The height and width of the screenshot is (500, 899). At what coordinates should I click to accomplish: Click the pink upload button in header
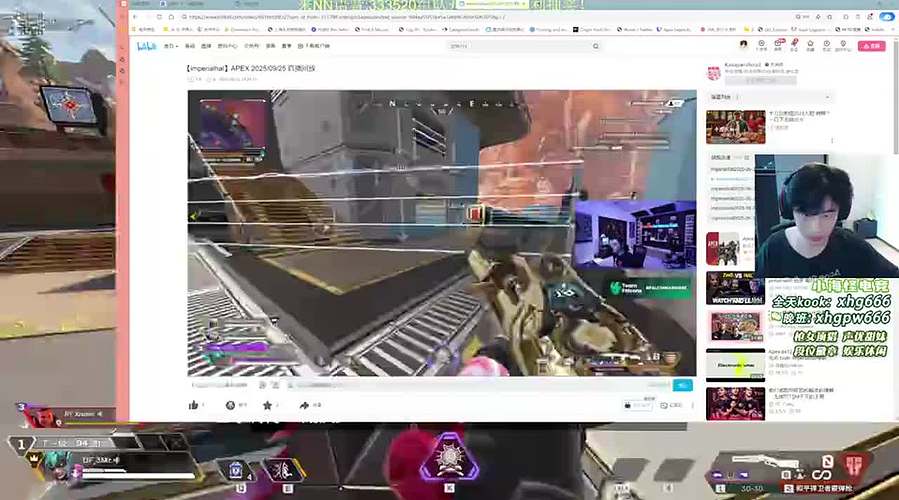click(871, 46)
